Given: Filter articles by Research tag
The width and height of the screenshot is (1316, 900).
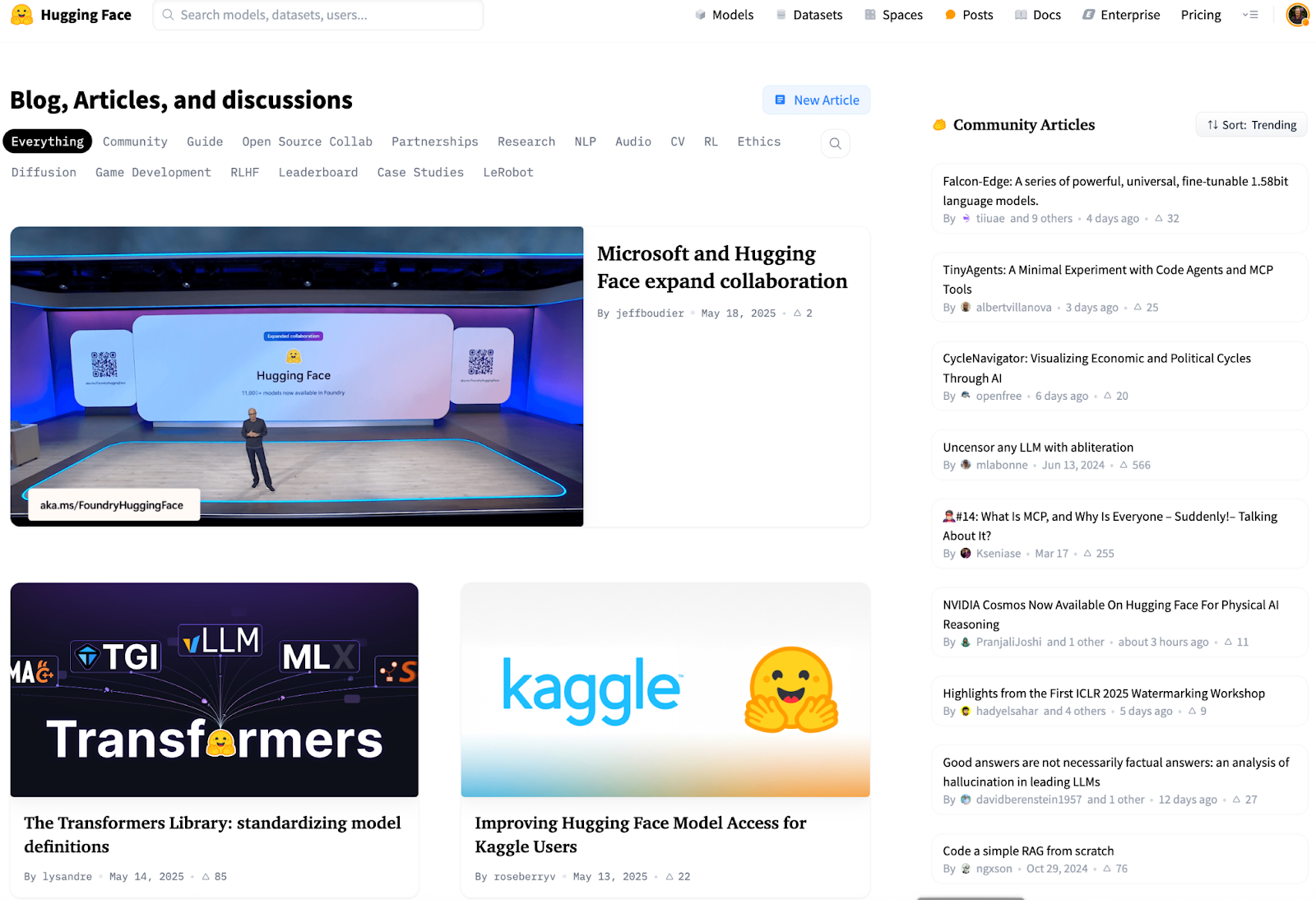Looking at the screenshot, I should 526,141.
